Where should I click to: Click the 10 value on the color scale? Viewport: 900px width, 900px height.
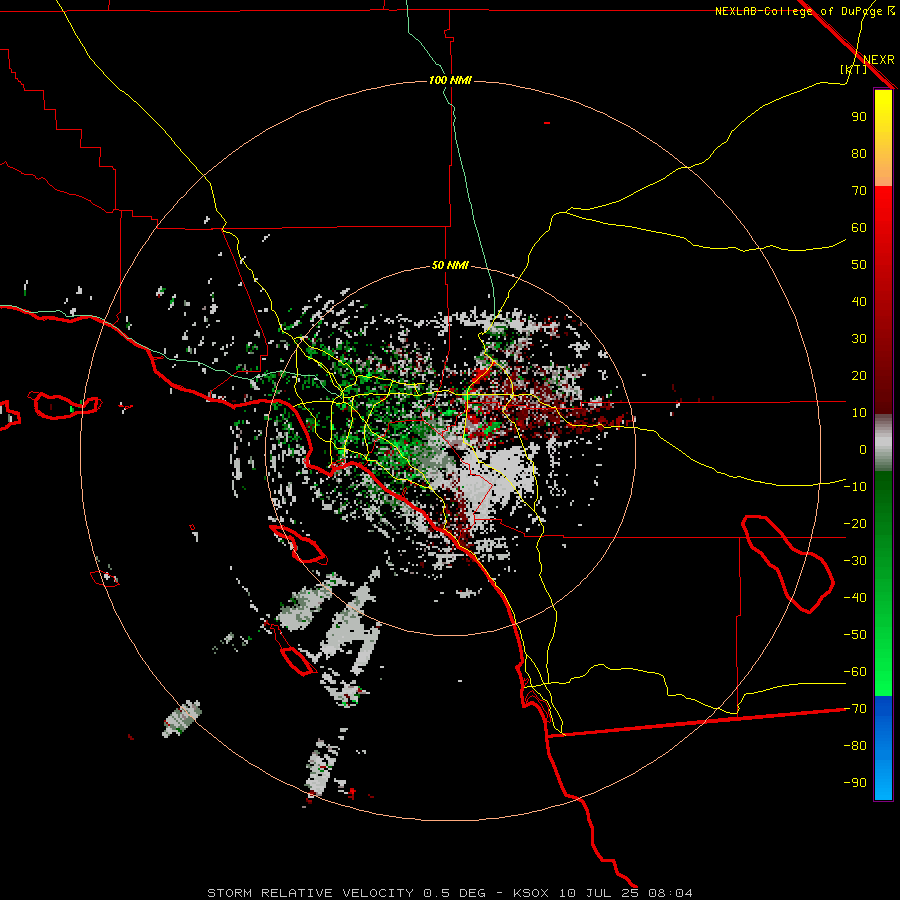[859, 413]
